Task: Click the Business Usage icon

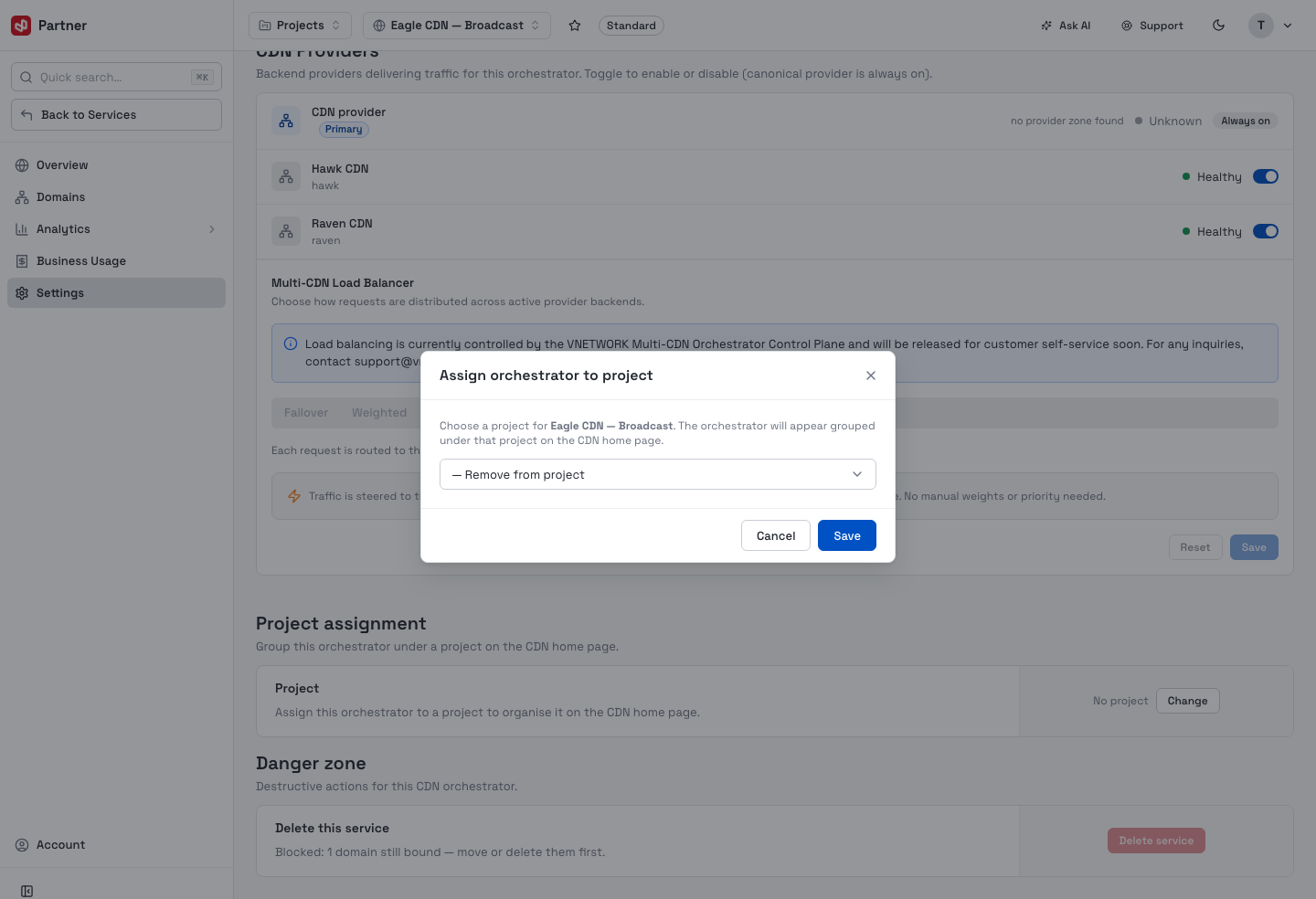Action: tap(22, 261)
